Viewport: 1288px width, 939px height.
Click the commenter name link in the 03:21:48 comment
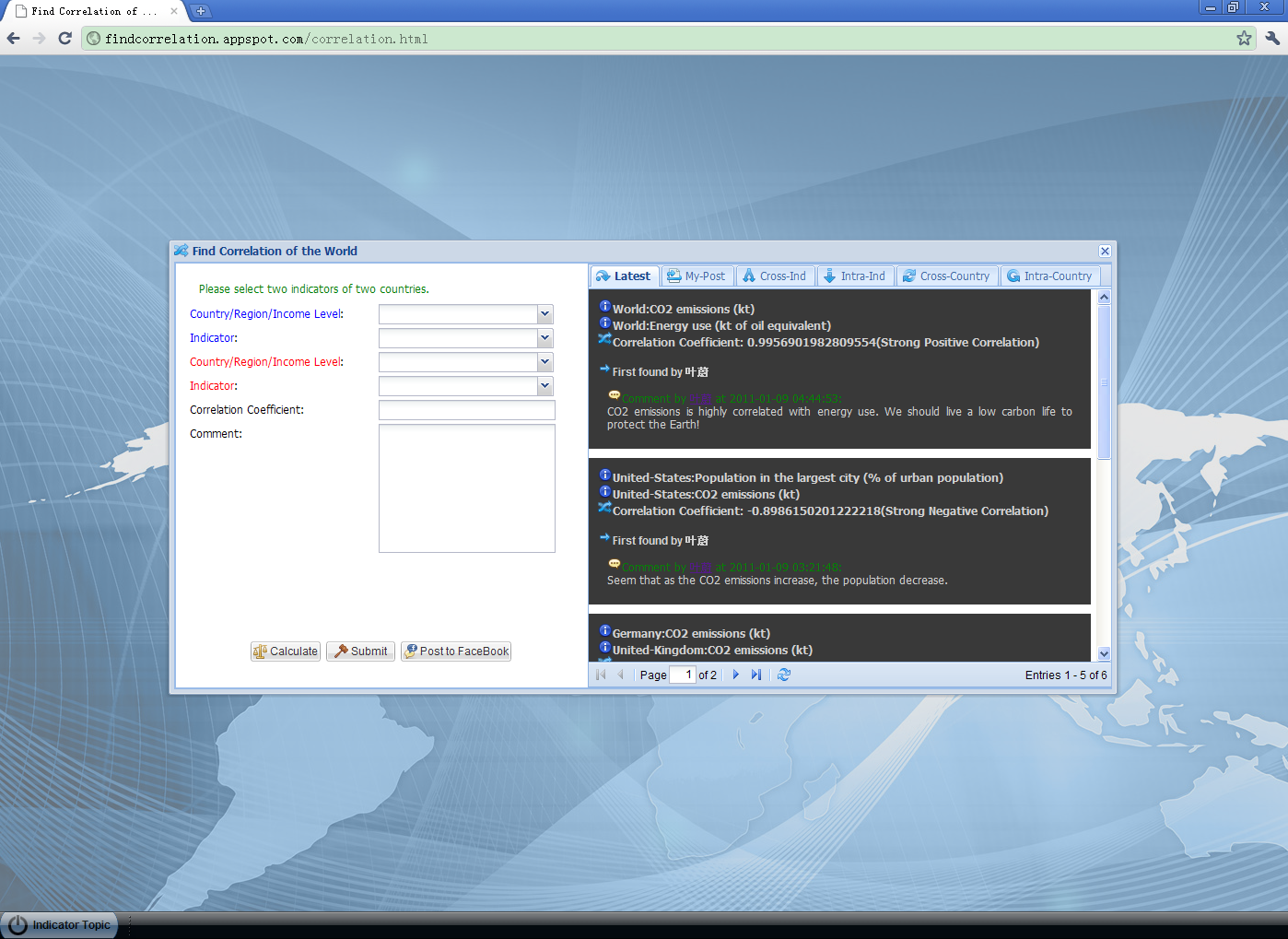(701, 568)
